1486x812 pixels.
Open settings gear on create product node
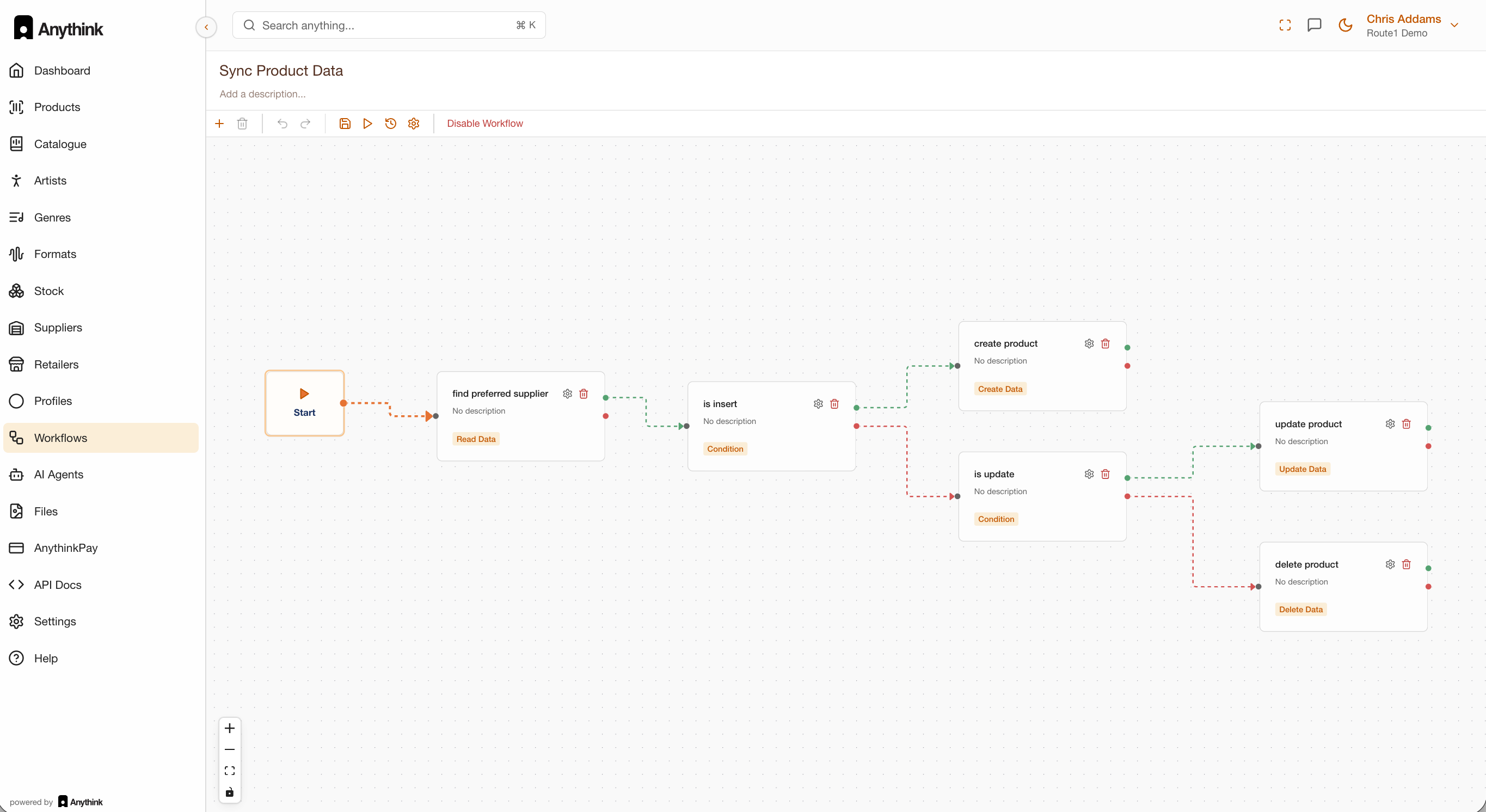1089,343
